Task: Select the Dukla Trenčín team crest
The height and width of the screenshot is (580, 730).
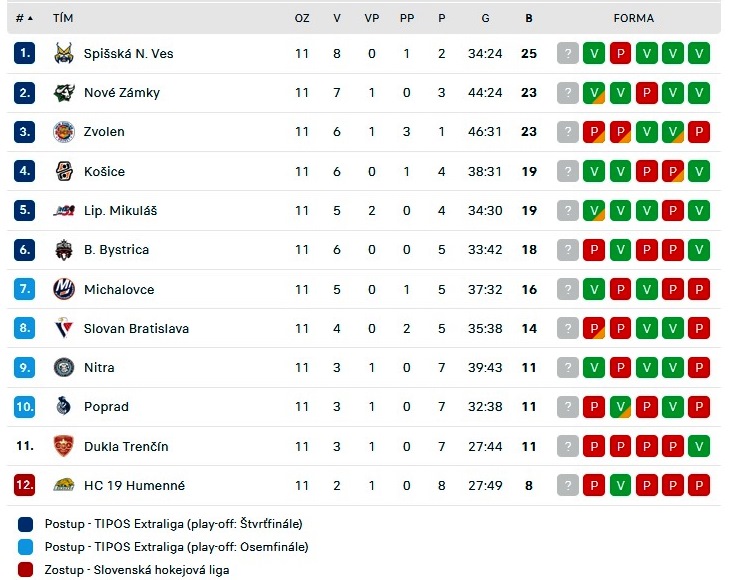Action: click(64, 446)
